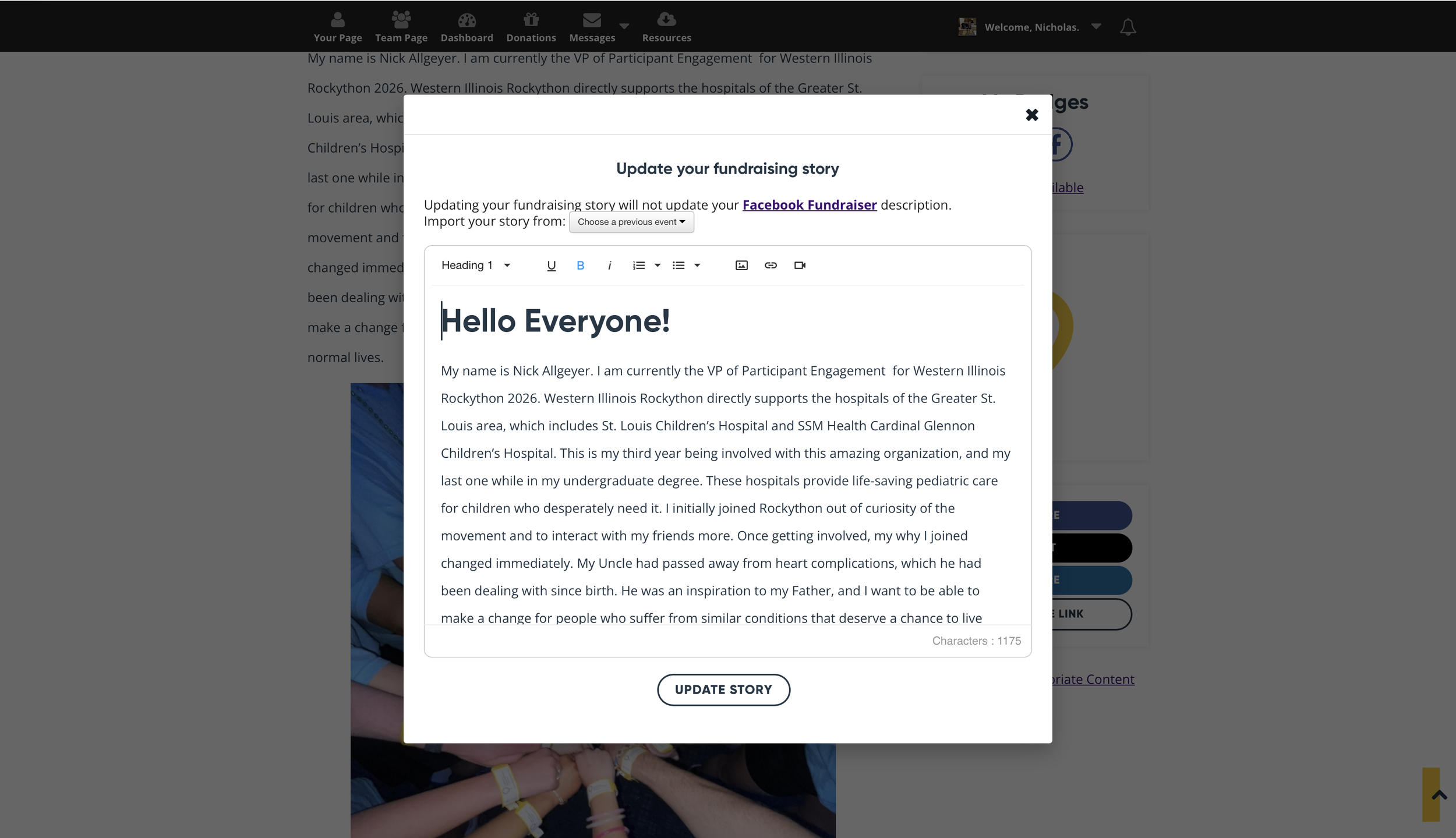Click the story paragraph starting 'My name is Nick Allgeyer' in editor
The height and width of the screenshot is (838, 1456).
(726, 494)
